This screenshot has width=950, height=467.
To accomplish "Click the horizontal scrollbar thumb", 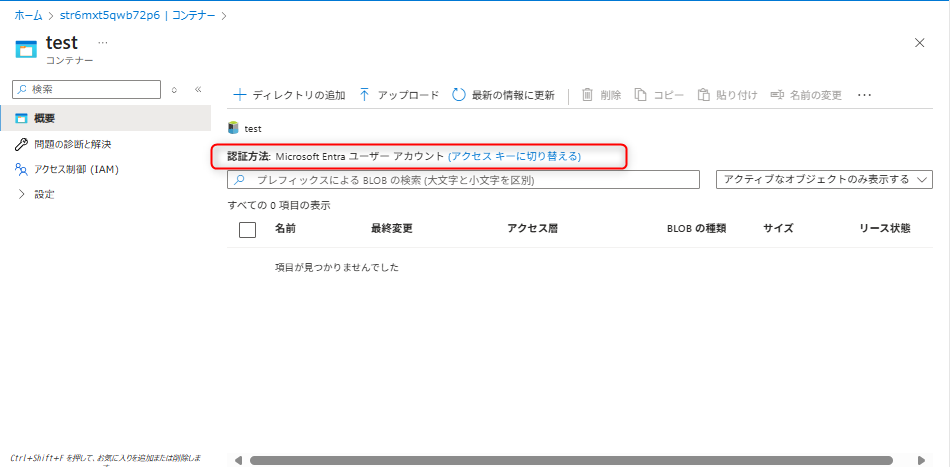I will click(x=571, y=460).
